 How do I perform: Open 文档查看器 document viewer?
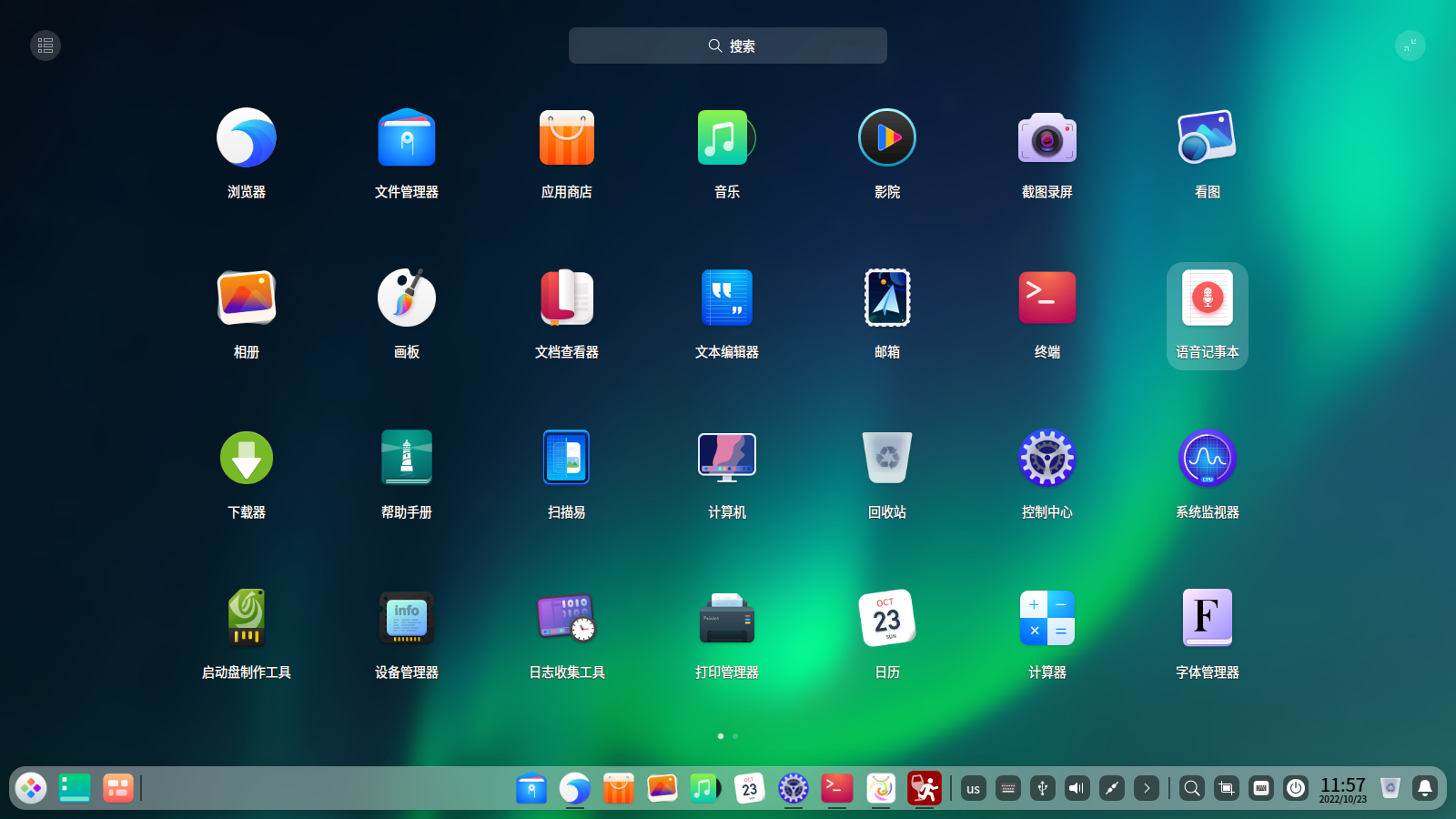[567, 298]
